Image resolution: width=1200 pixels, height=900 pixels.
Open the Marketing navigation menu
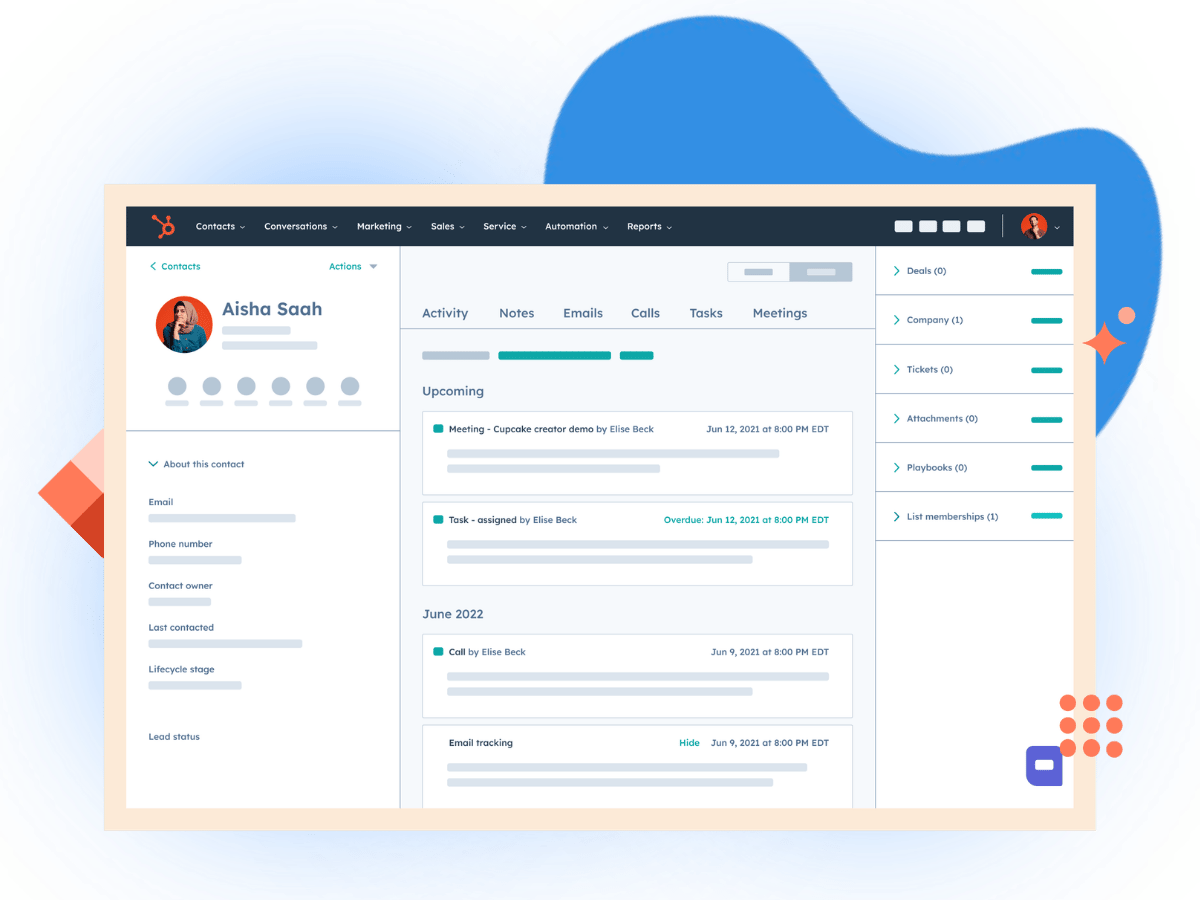(x=384, y=227)
